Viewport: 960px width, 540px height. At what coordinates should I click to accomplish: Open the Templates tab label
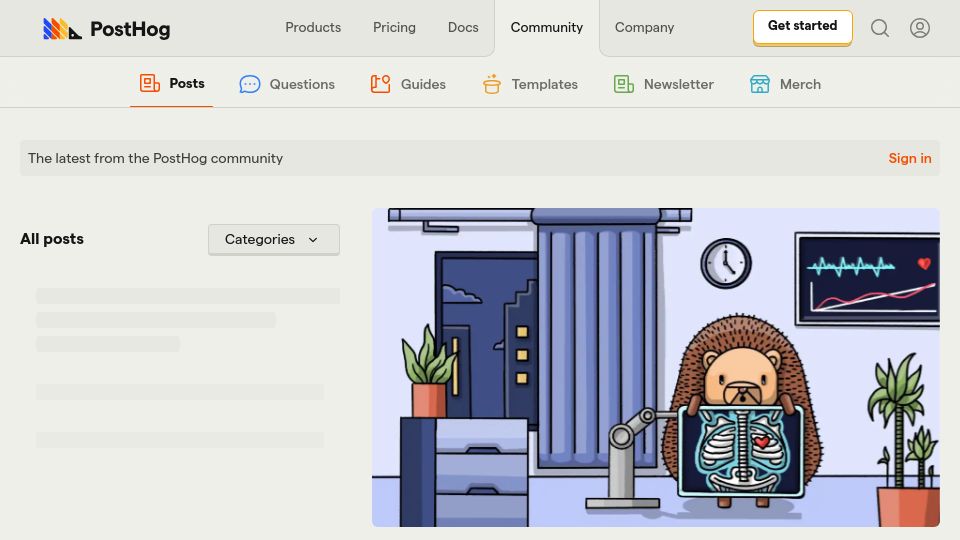tap(544, 84)
